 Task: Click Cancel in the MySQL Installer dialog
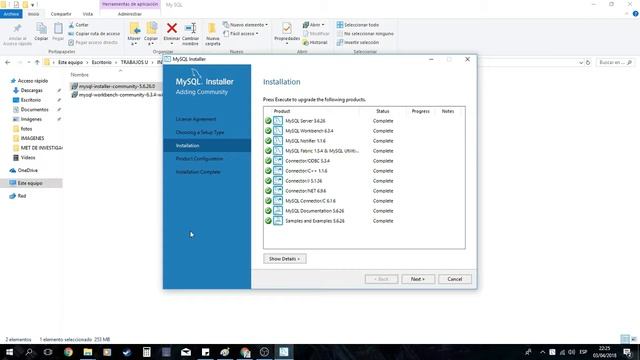point(454,279)
